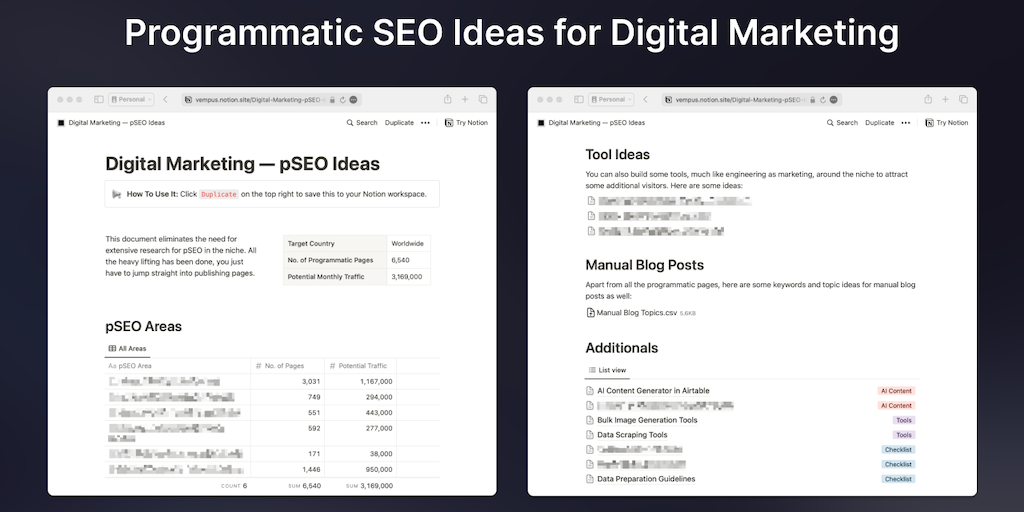Open new tab in right browser window
The image size is (1024, 512).
tap(945, 100)
